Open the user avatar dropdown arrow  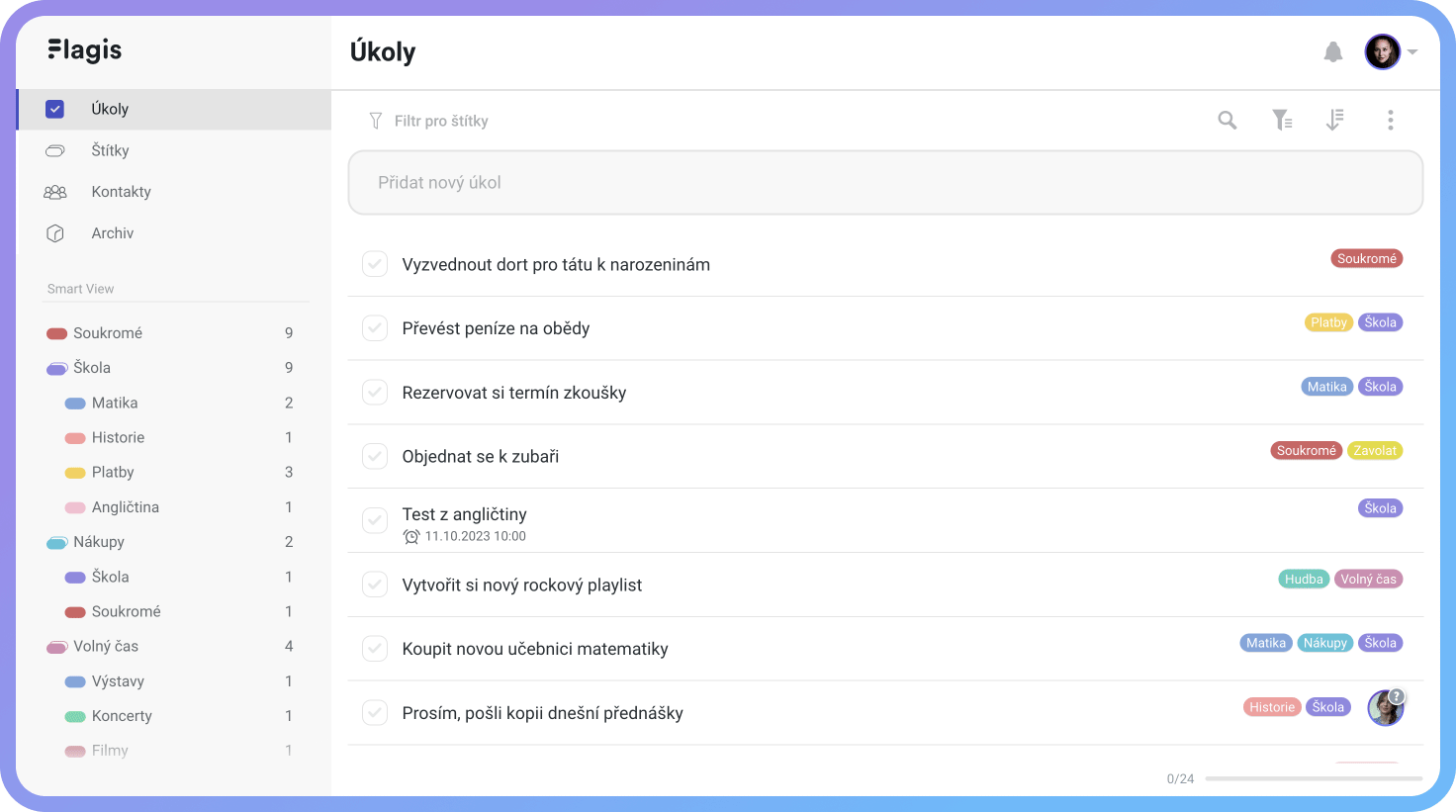pos(1412,51)
